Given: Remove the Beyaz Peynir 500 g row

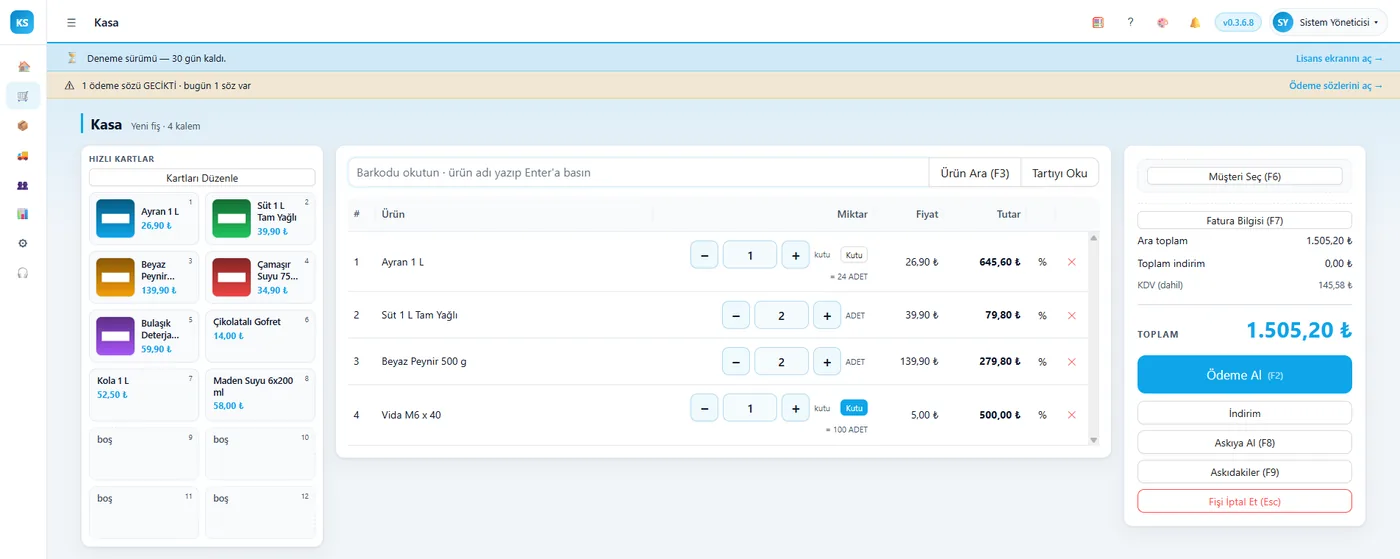Looking at the screenshot, I should tap(1071, 362).
